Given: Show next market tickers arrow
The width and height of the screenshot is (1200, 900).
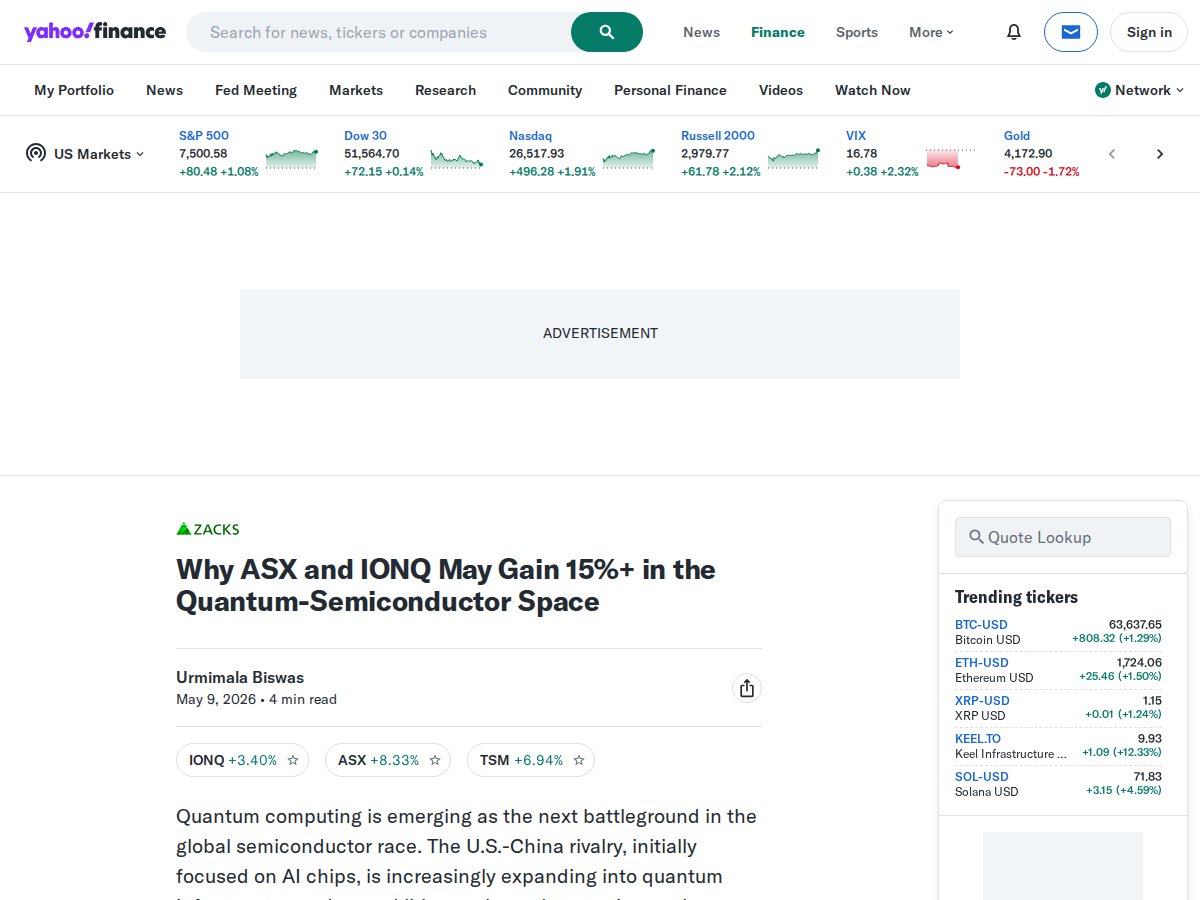Looking at the screenshot, I should (1160, 154).
